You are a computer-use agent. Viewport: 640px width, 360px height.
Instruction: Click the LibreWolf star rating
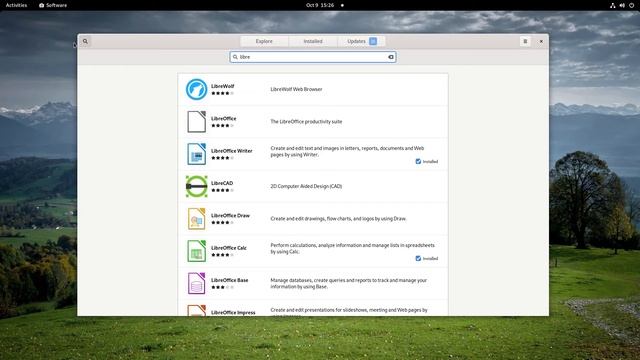(222, 93)
